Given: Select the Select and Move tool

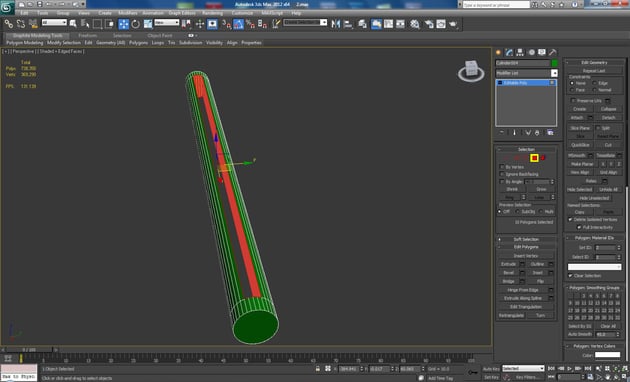Looking at the screenshot, I should click(x=123, y=24).
